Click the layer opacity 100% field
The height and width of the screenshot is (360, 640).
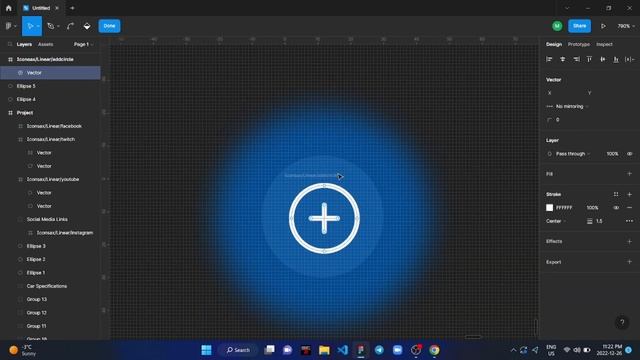pyautogui.click(x=612, y=154)
